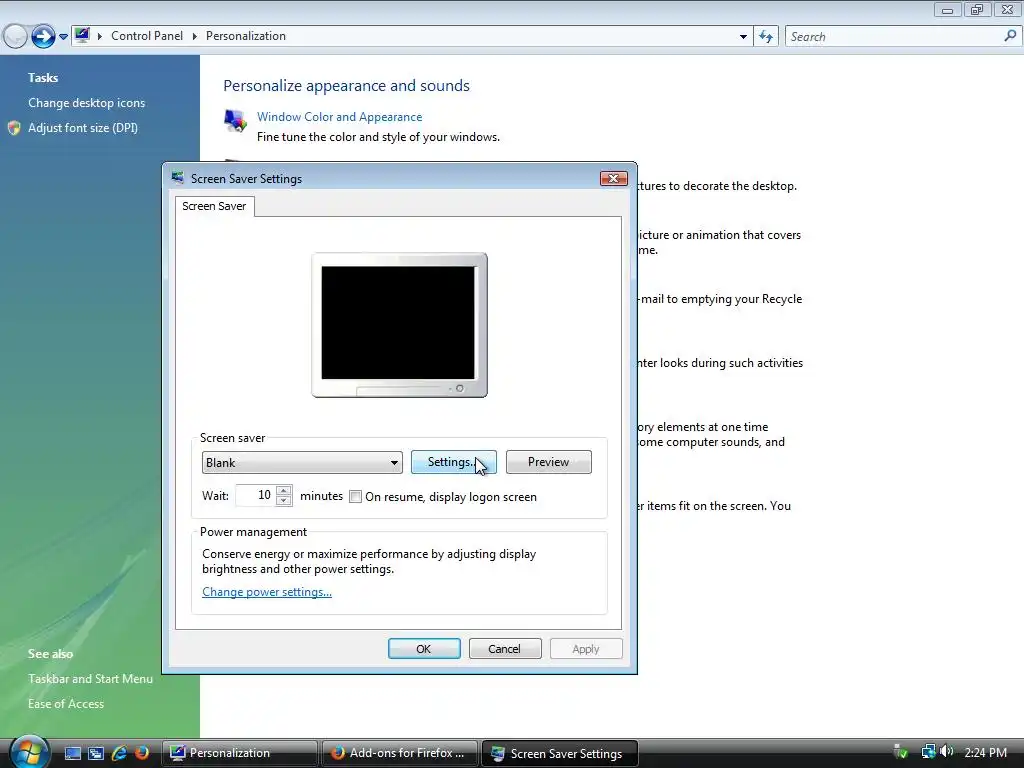The width and height of the screenshot is (1024, 768).
Task: Click Personalization in the address bar
Action: pyautogui.click(x=246, y=36)
